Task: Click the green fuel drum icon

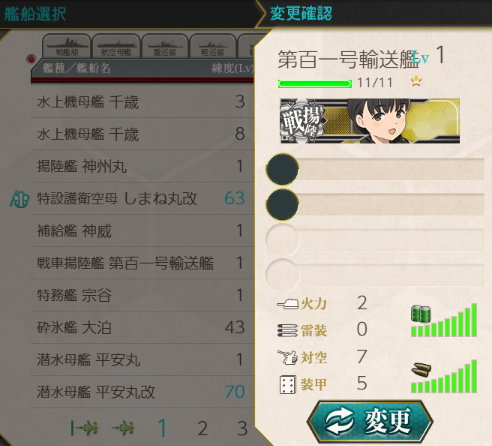Action: (421, 314)
